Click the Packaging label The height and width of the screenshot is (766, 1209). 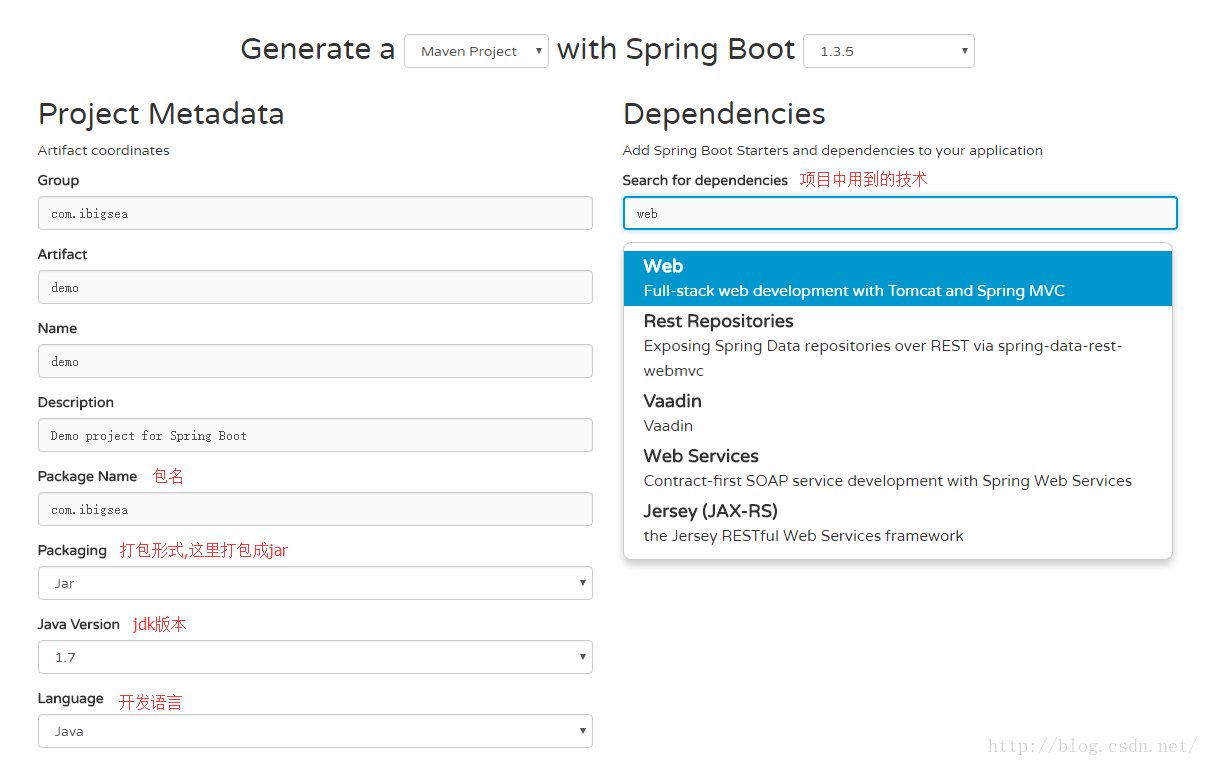click(x=72, y=550)
